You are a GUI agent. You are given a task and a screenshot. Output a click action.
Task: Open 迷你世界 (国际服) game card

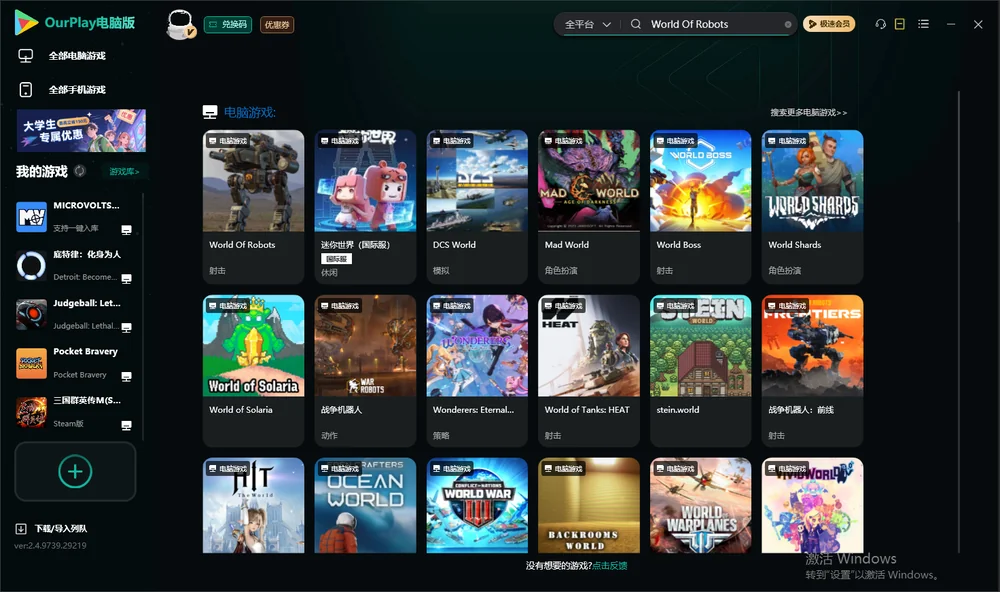(365, 207)
